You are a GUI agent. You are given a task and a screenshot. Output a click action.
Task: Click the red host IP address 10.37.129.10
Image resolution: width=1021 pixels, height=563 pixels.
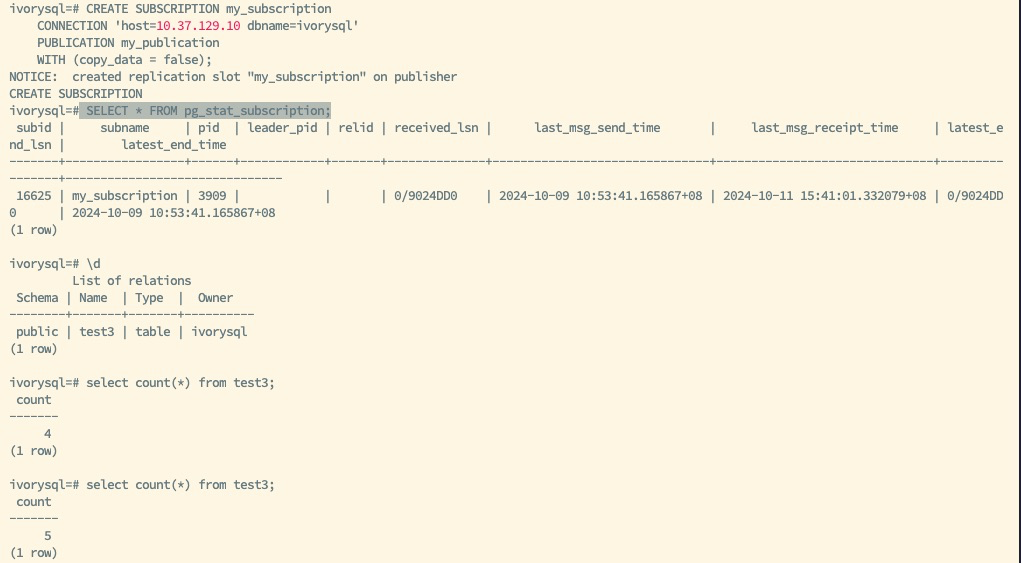(198, 25)
